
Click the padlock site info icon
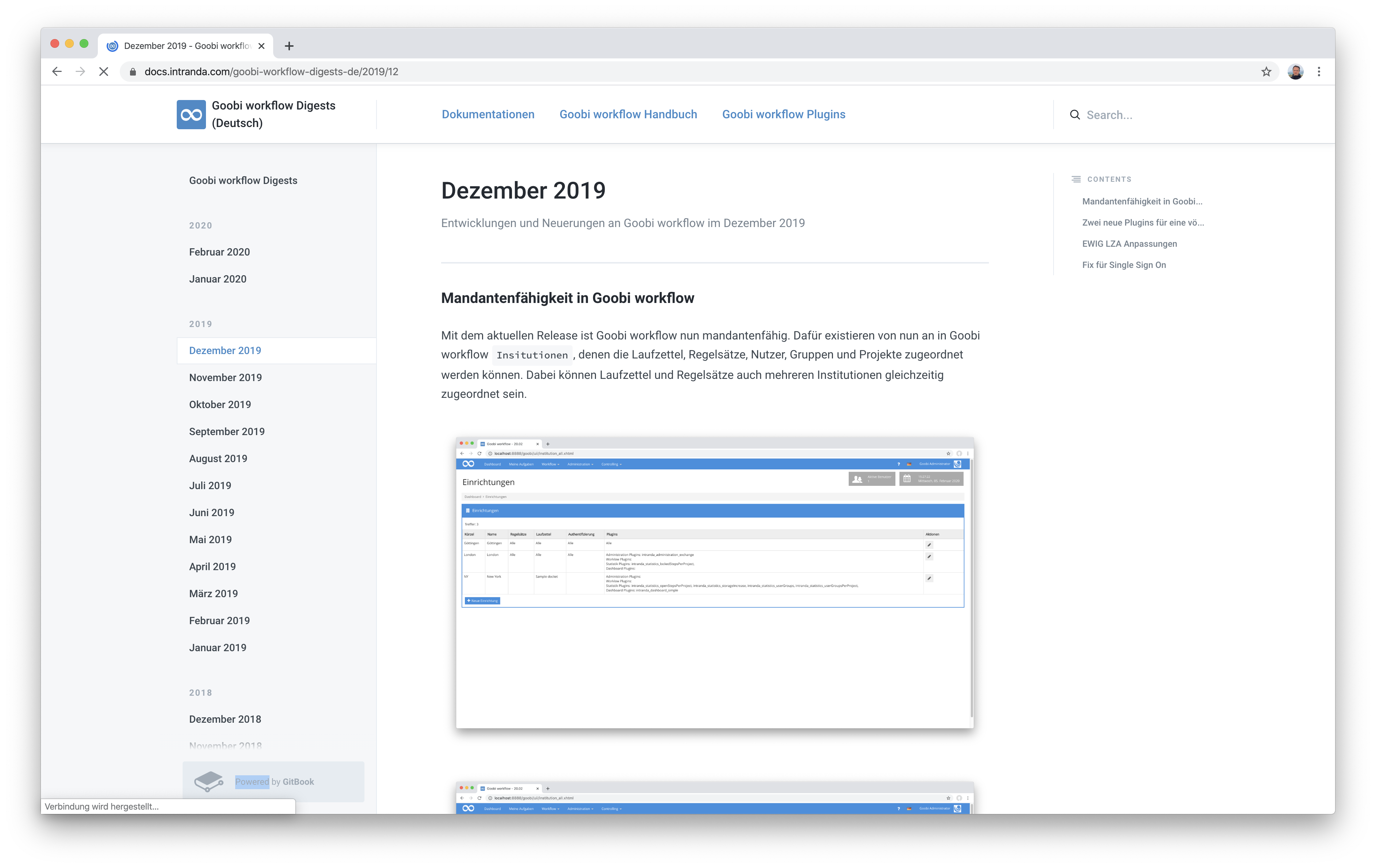pos(133,72)
